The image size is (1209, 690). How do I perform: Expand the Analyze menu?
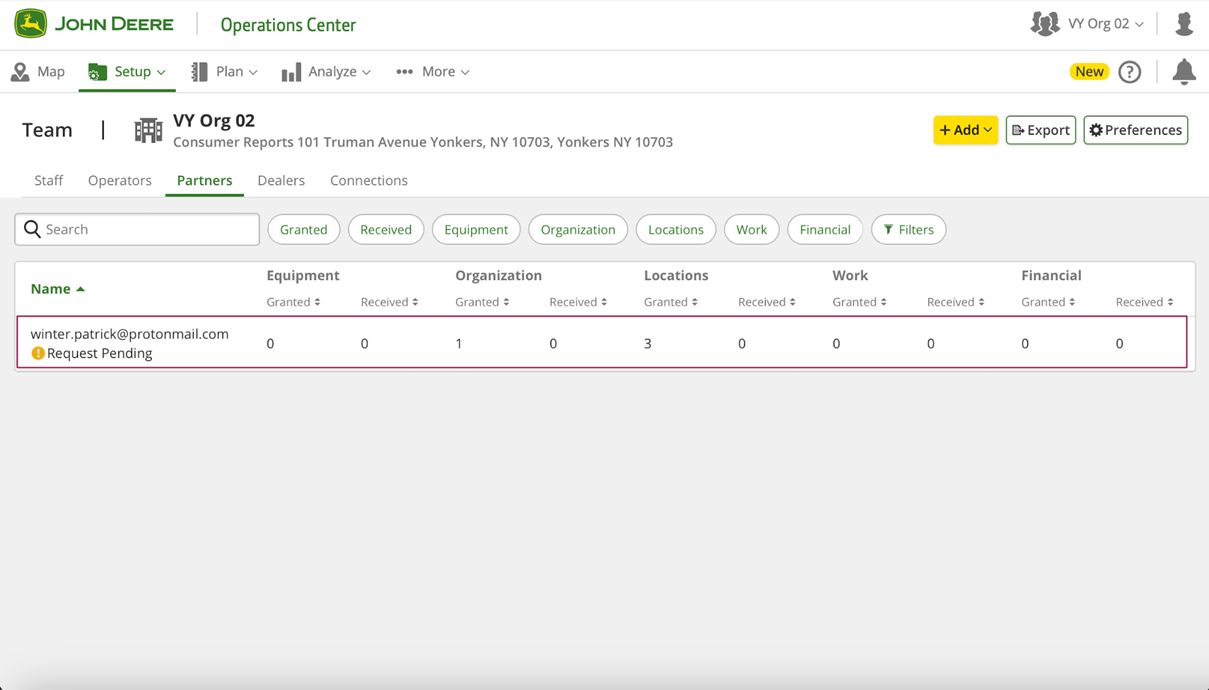pos(326,72)
